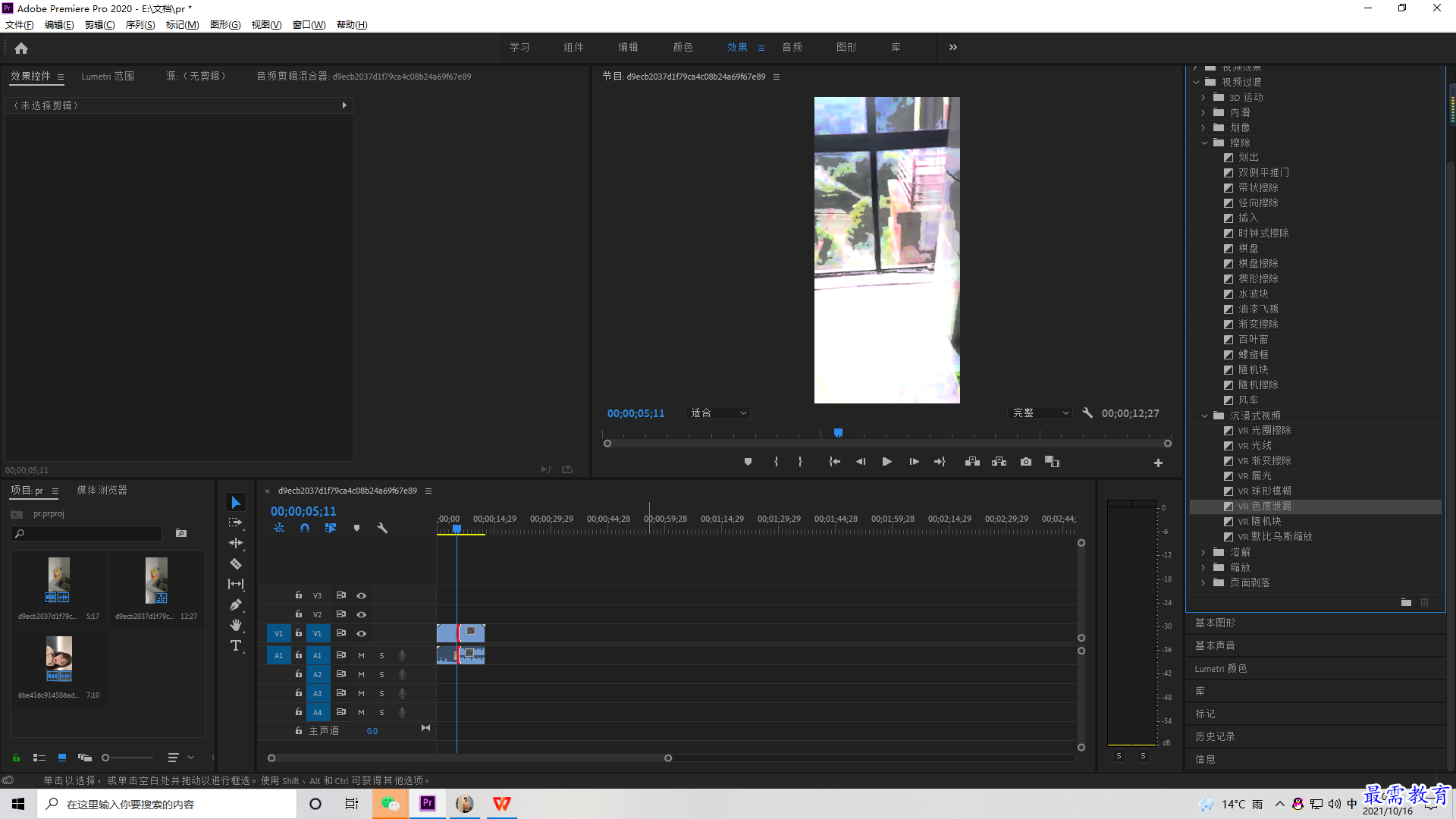Click the Lift button
Viewport: 1456px width, 819px height.
pos(972,462)
